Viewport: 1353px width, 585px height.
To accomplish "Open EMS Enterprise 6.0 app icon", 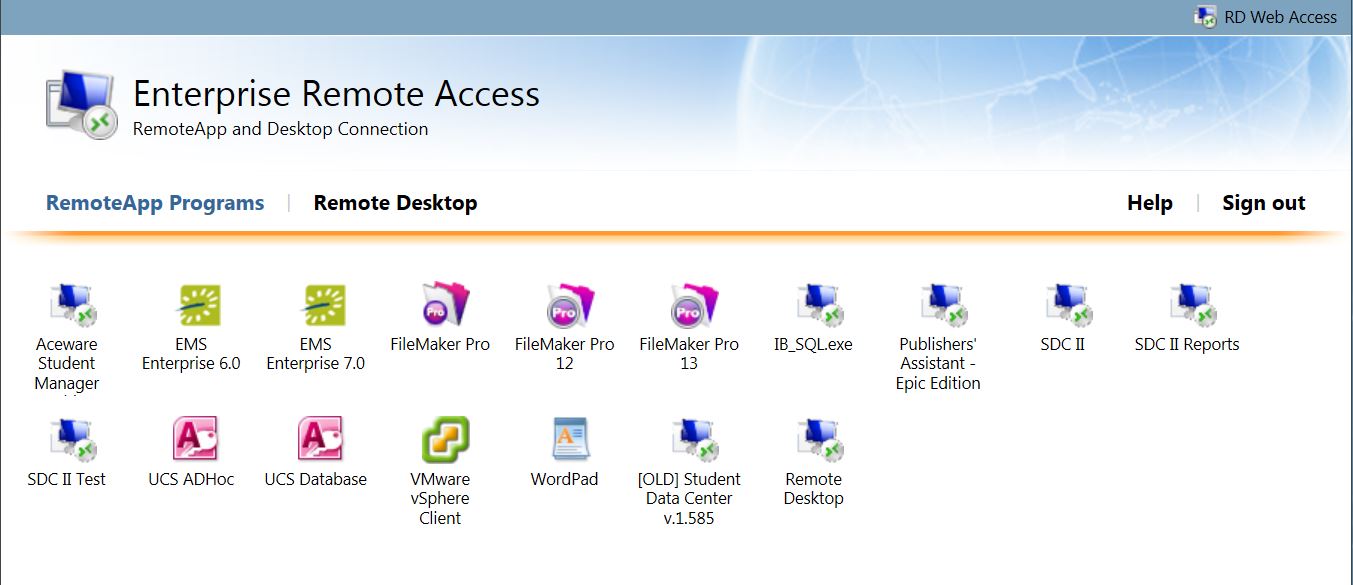I will [198, 305].
